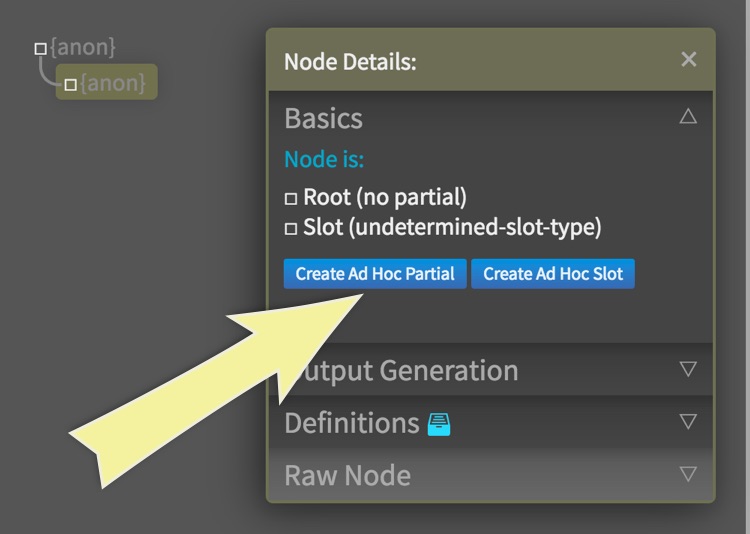The height and width of the screenshot is (534, 750).
Task: Click the square icon of the highlighted child node
Action: pos(70,85)
